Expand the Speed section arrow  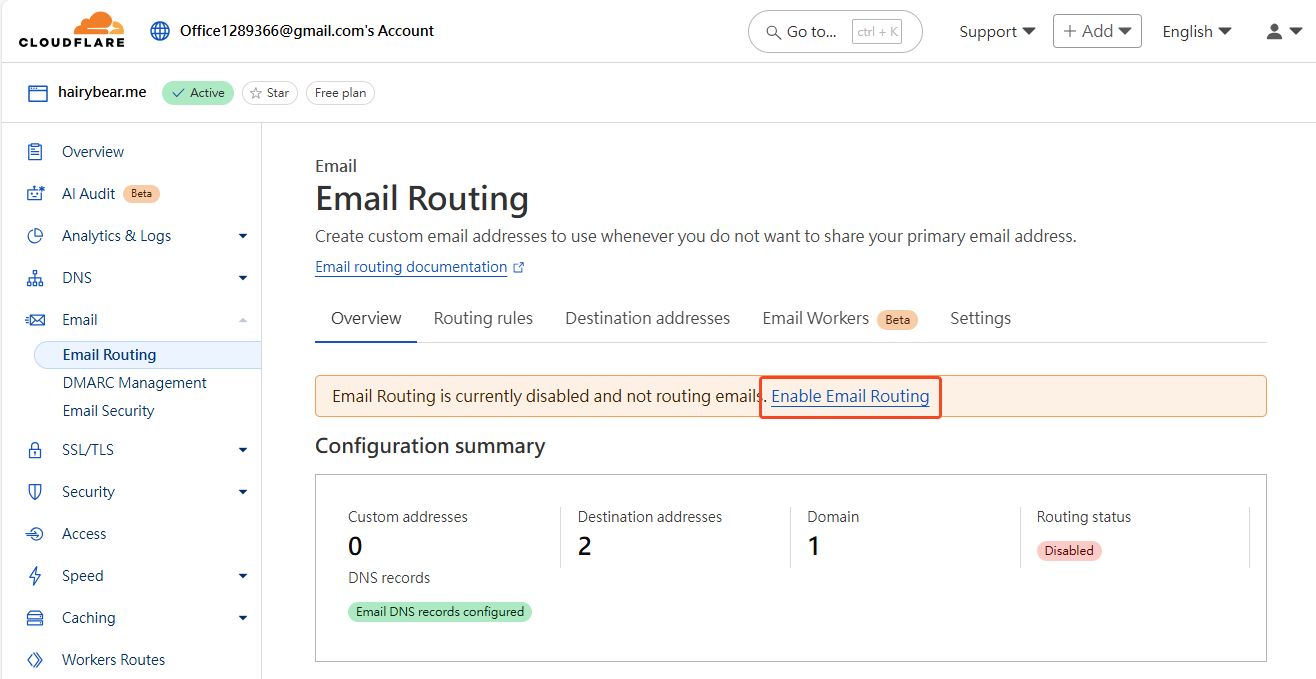pyautogui.click(x=243, y=576)
